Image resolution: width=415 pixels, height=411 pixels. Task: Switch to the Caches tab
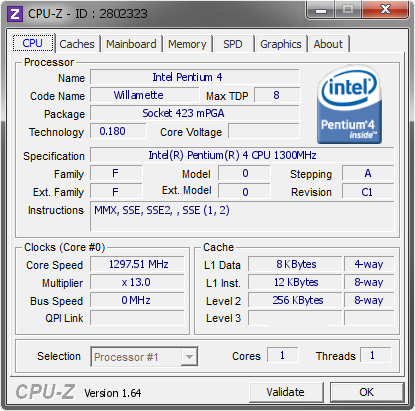point(77,44)
